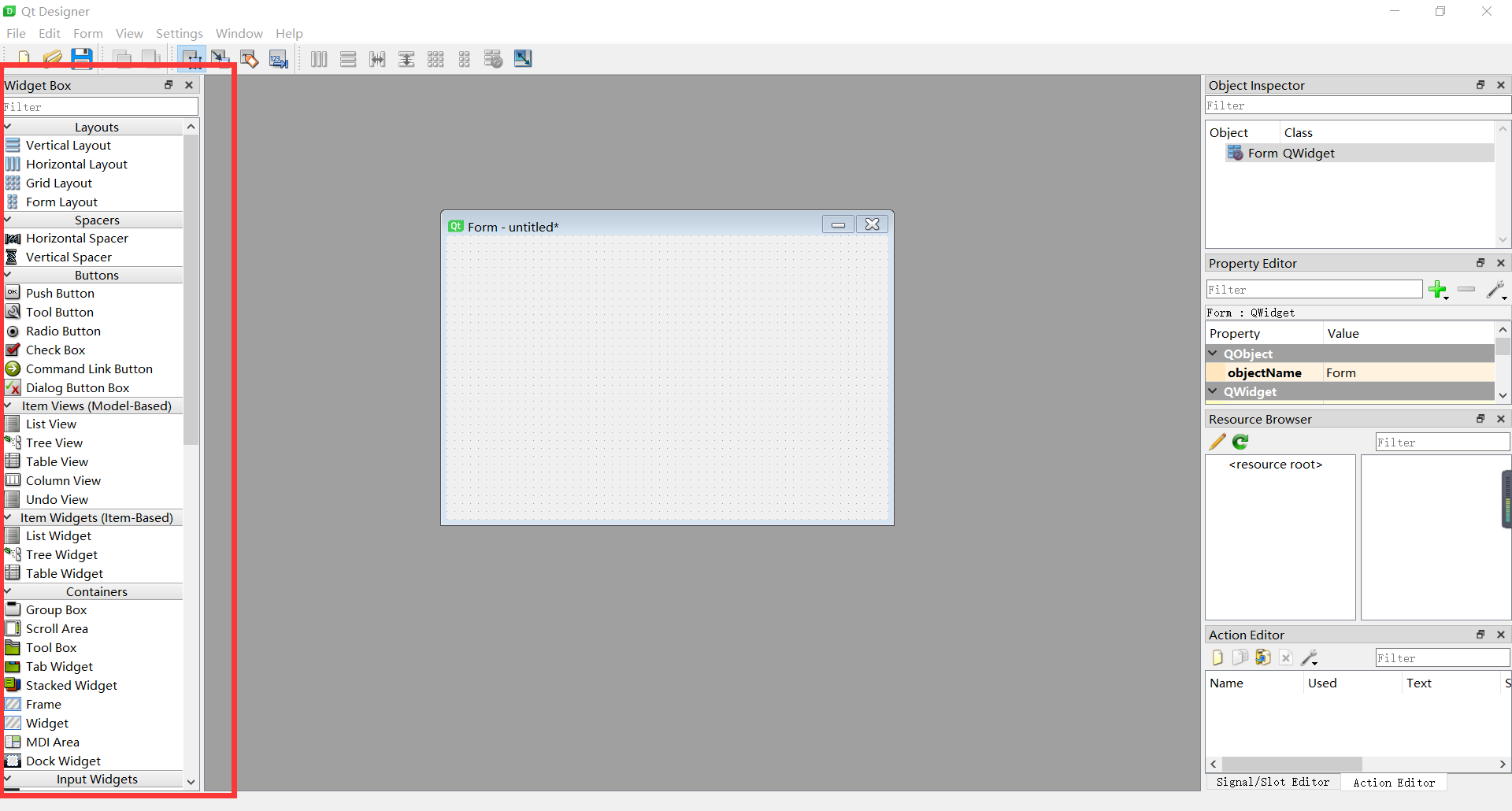Open the Window menu
Screen dimensions: 1512x811
[x=239, y=33]
